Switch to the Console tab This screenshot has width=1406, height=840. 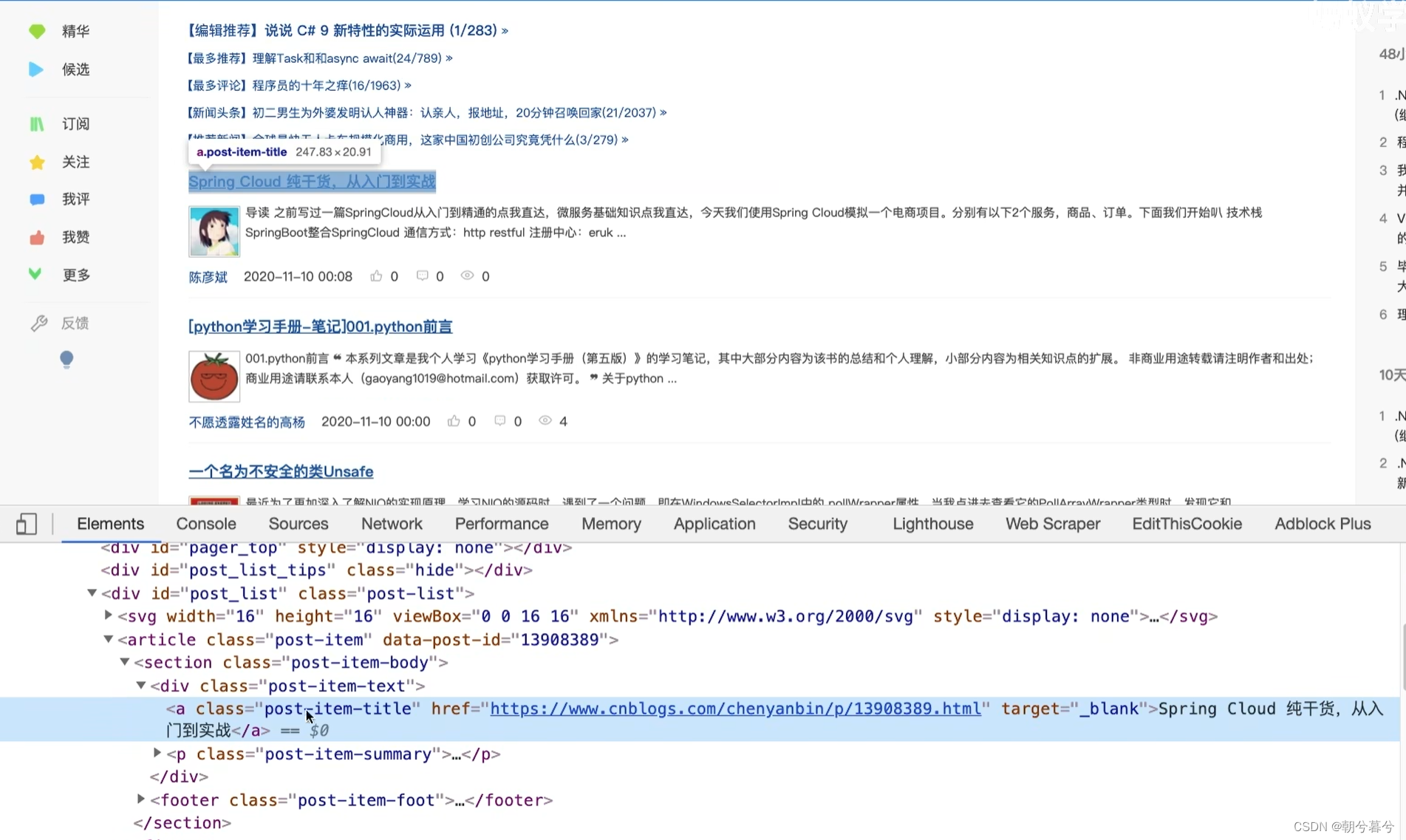[206, 524]
